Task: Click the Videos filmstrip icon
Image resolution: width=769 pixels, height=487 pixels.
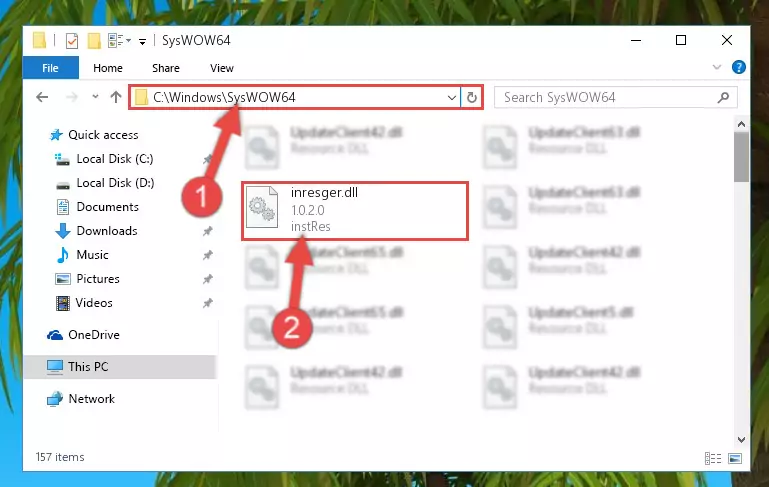Action: (63, 303)
